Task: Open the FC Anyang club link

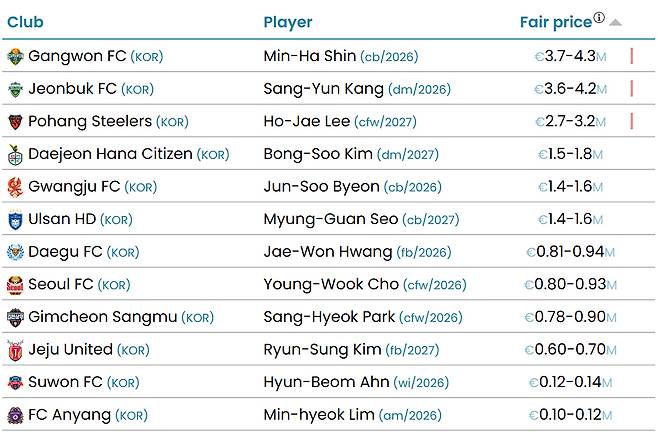Action: [x=70, y=415]
